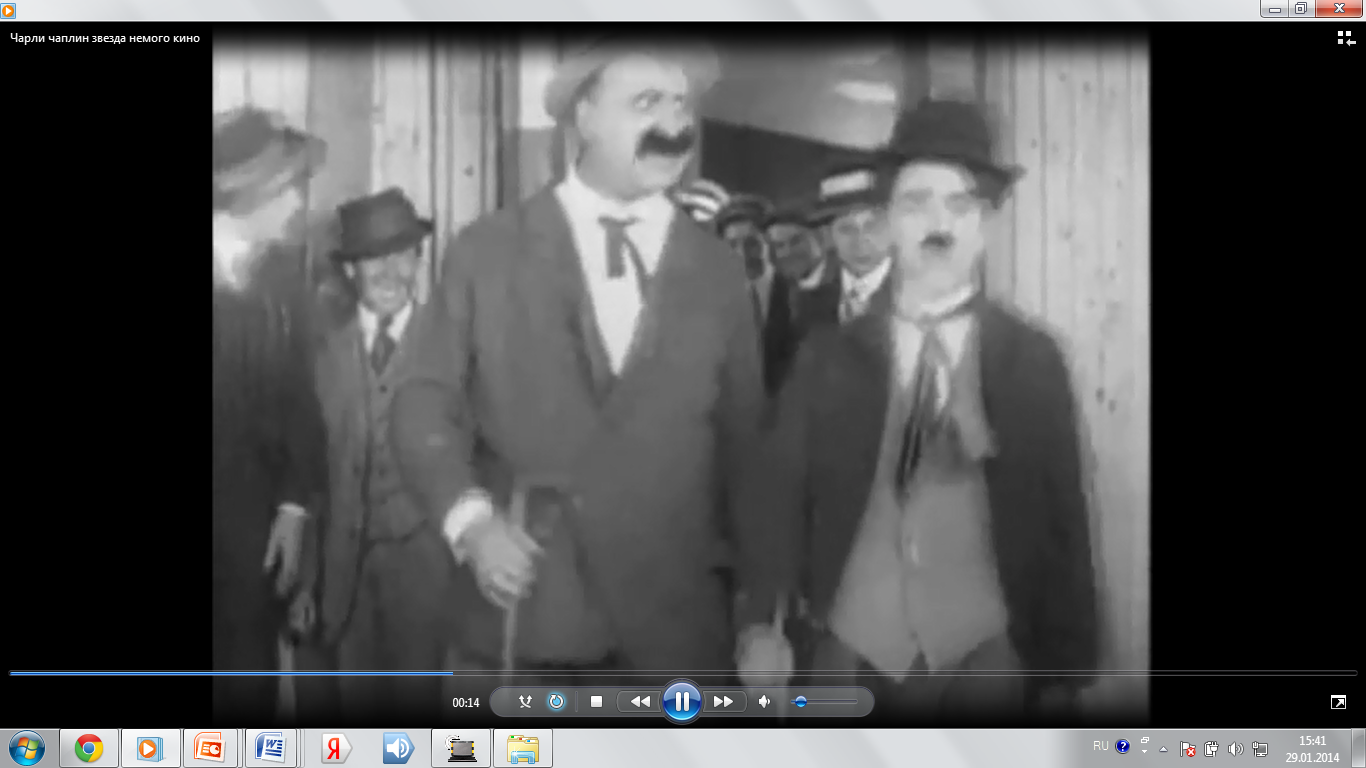Adjust the player volume slider
The image size is (1366, 768).
click(x=825, y=702)
